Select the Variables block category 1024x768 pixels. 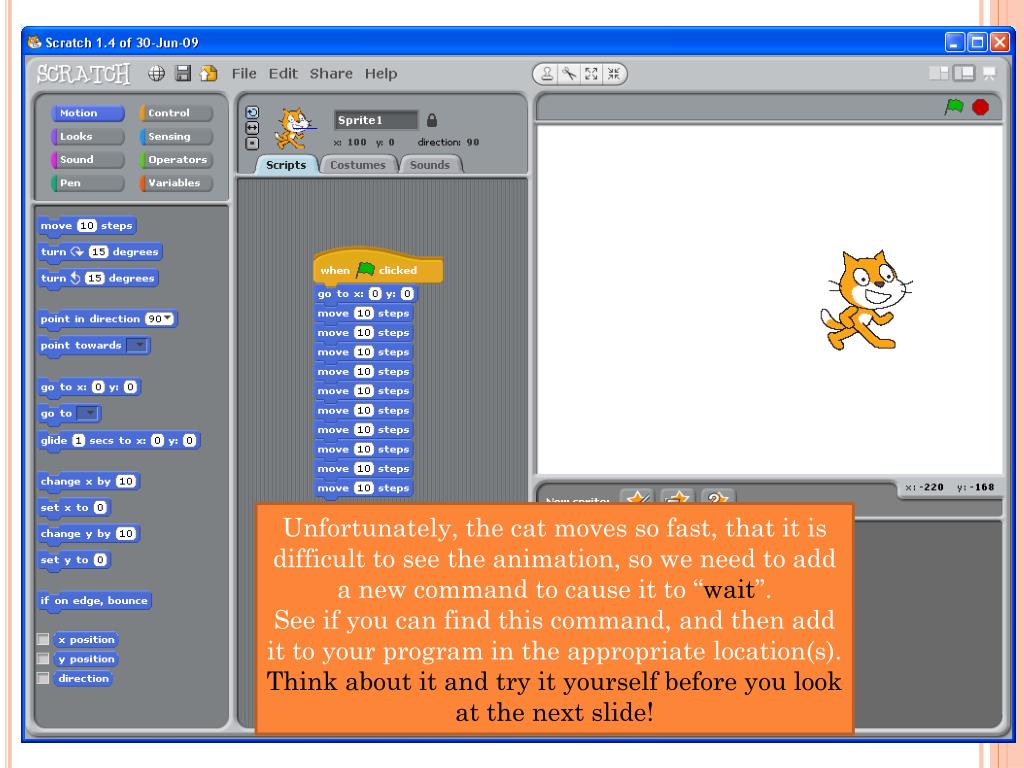[x=176, y=183]
